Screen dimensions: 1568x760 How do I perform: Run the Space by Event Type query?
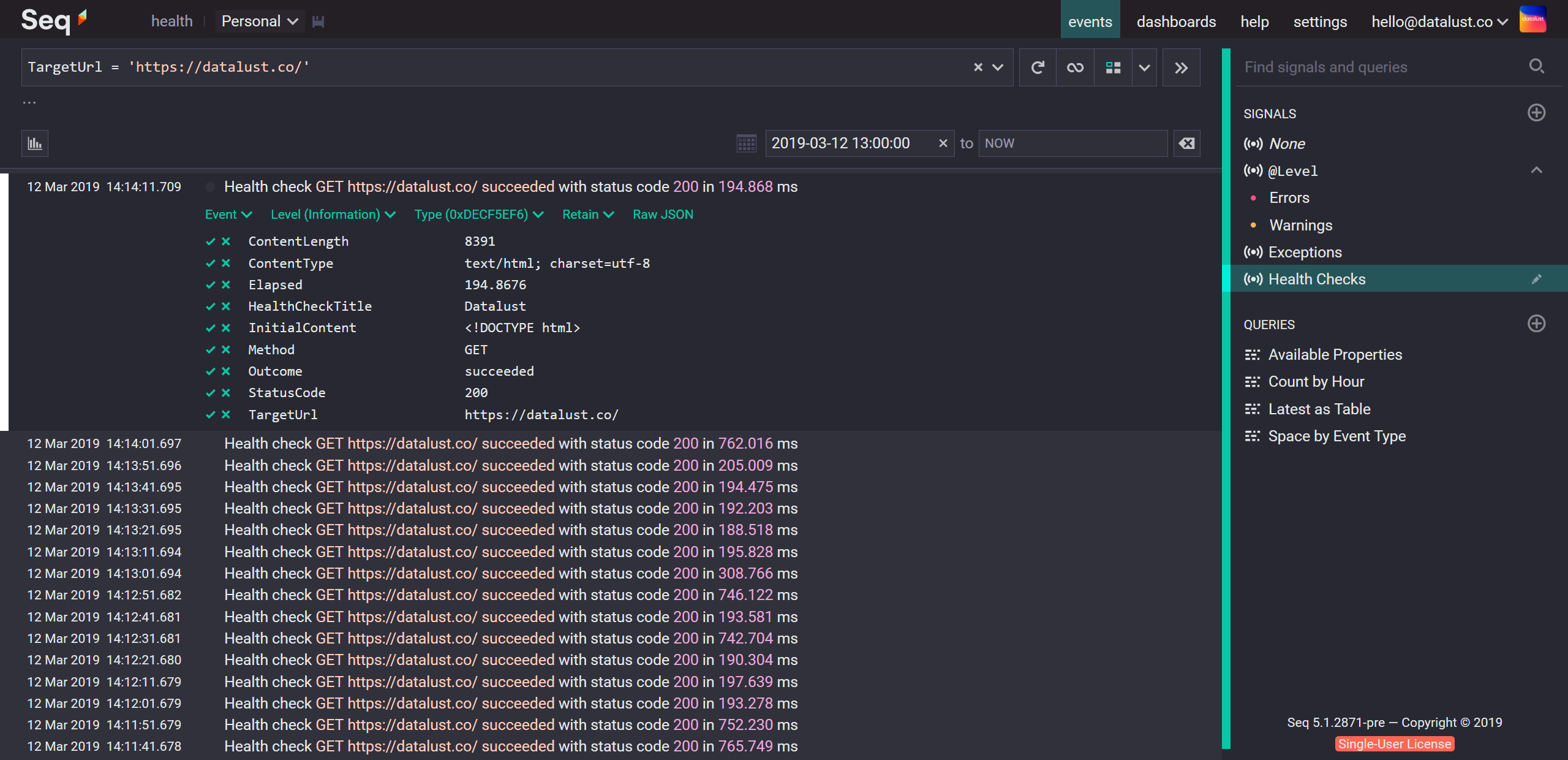pyautogui.click(x=1325, y=436)
